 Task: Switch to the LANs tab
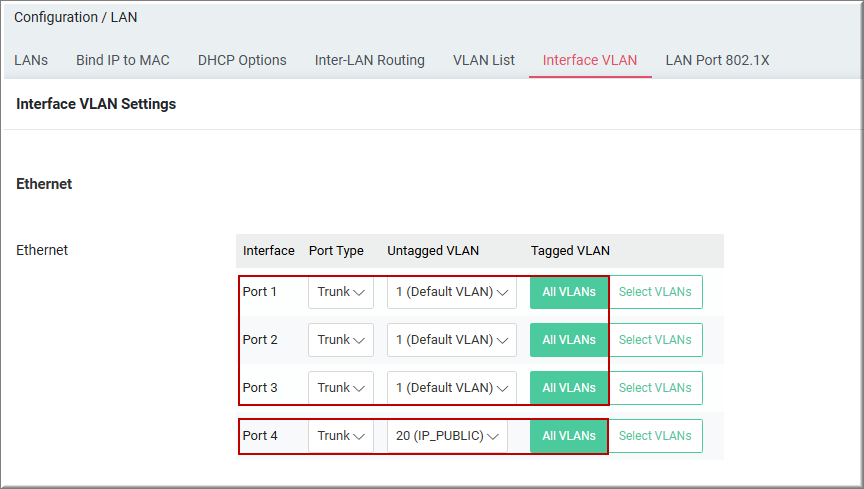[31, 60]
